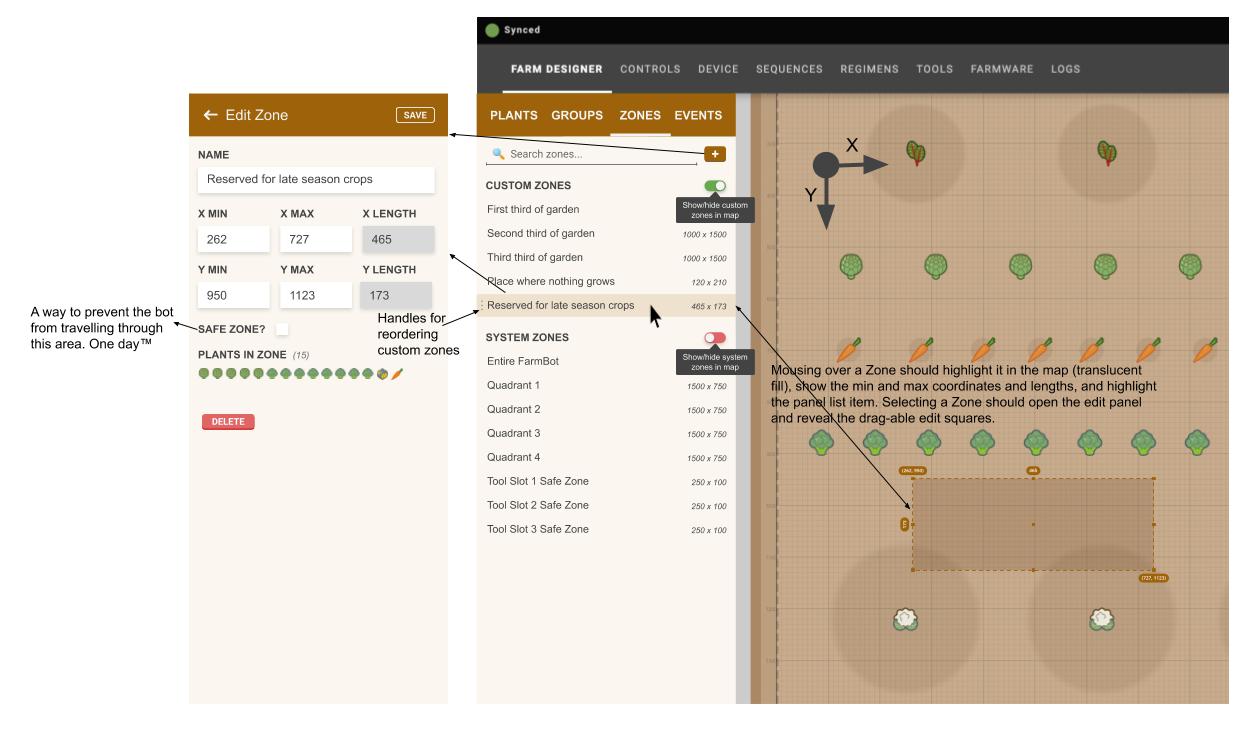Select the cauliflower below the zone's left corner

(x=905, y=620)
